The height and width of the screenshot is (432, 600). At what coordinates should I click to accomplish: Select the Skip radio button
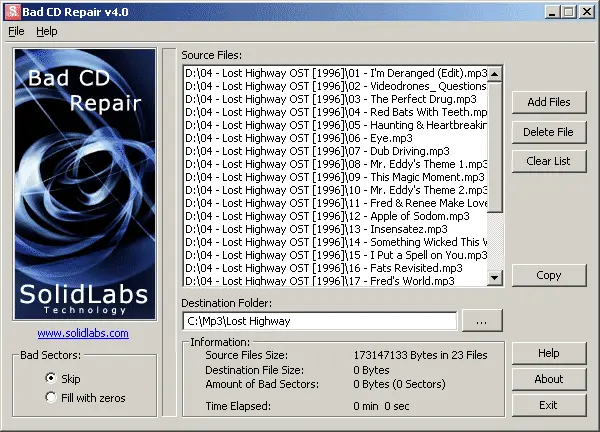(51, 379)
